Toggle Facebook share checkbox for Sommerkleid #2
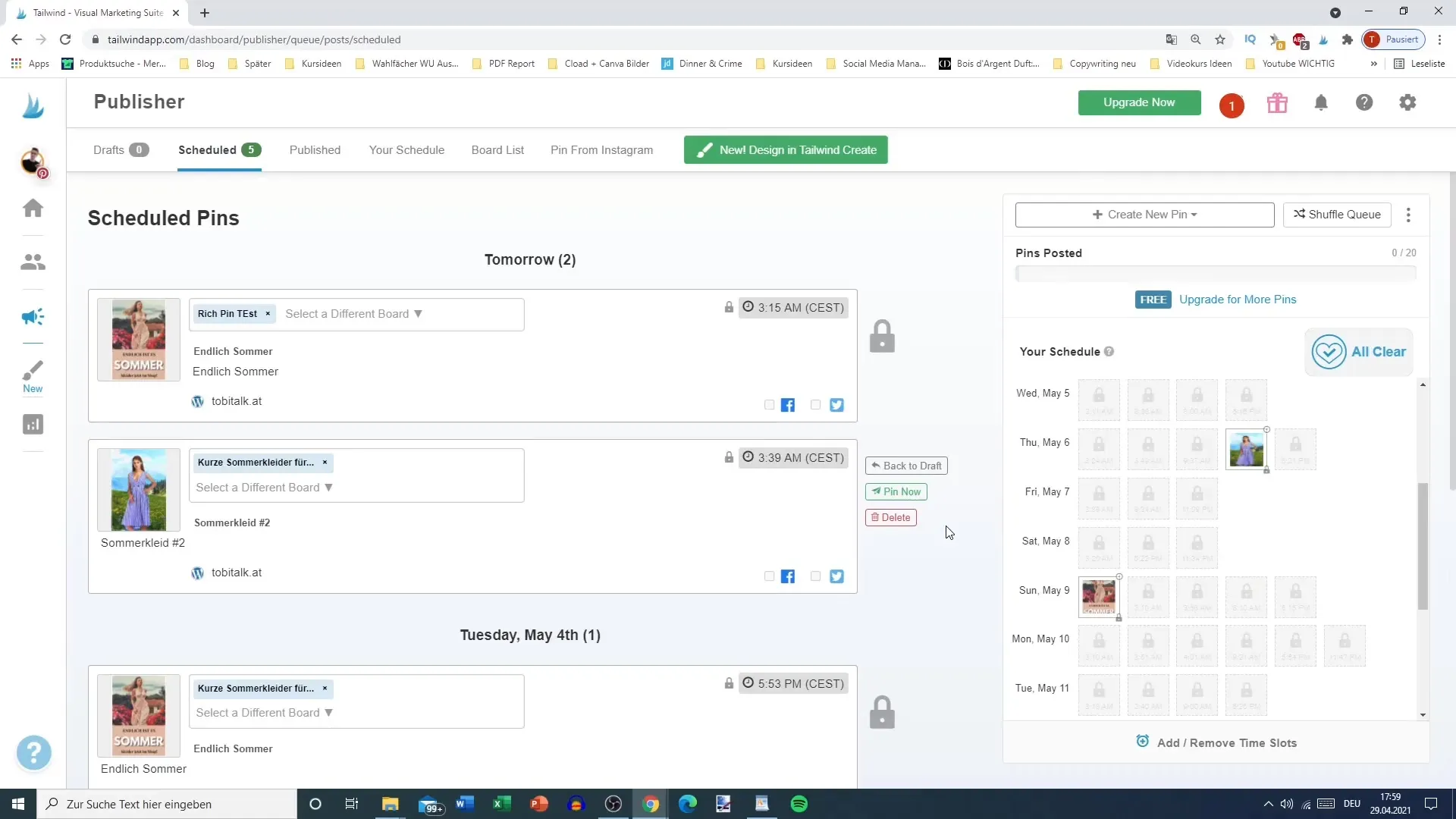The width and height of the screenshot is (1456, 819). (x=769, y=576)
